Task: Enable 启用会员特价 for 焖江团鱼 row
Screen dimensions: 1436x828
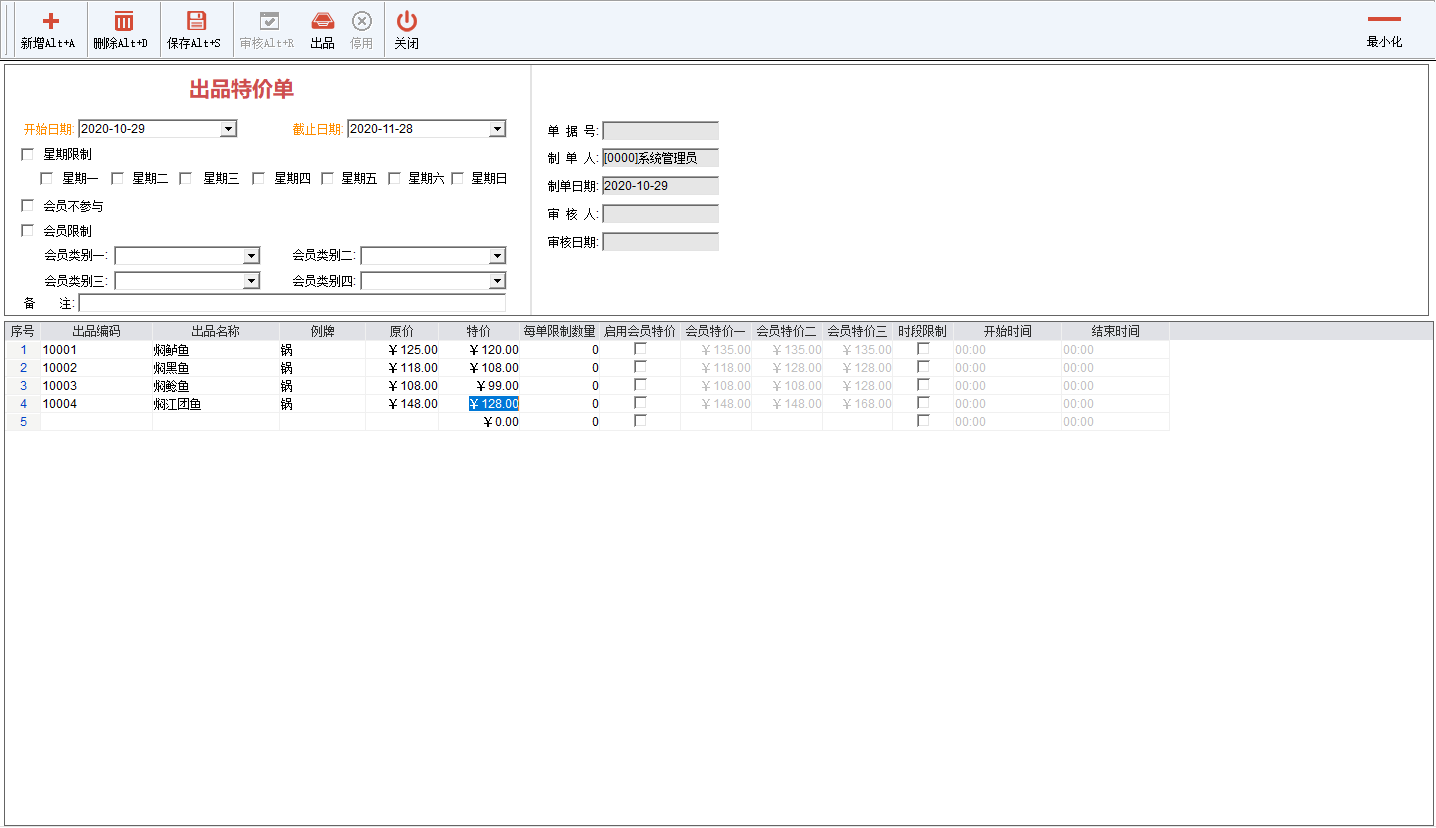Action: (x=641, y=403)
